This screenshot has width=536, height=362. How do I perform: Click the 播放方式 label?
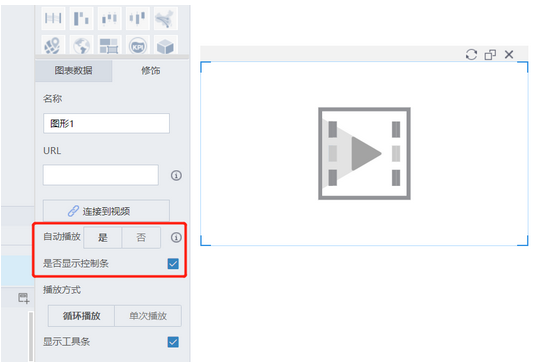point(62,290)
